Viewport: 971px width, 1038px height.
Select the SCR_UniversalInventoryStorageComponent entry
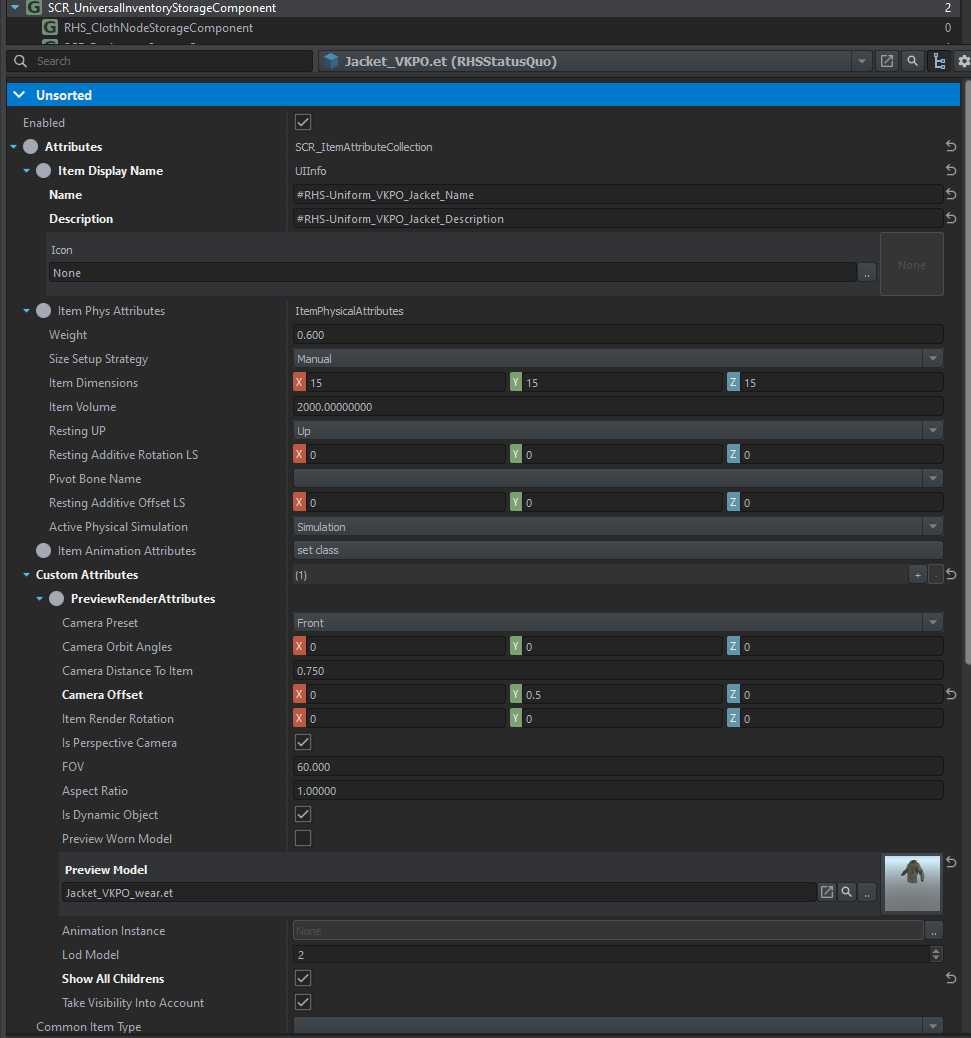[162, 7]
